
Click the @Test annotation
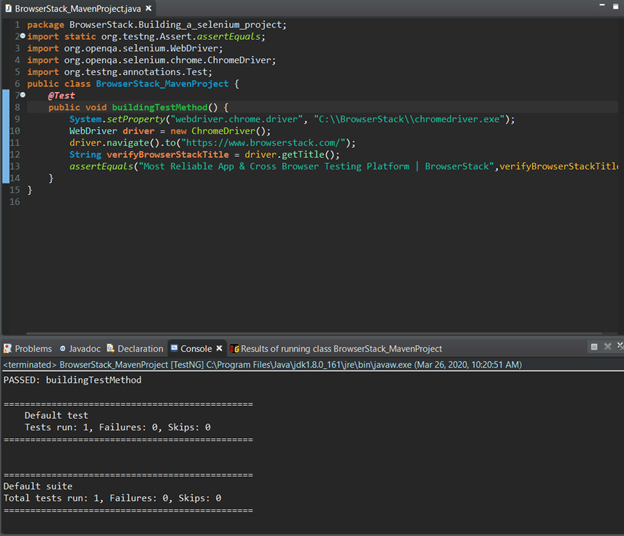(x=61, y=96)
